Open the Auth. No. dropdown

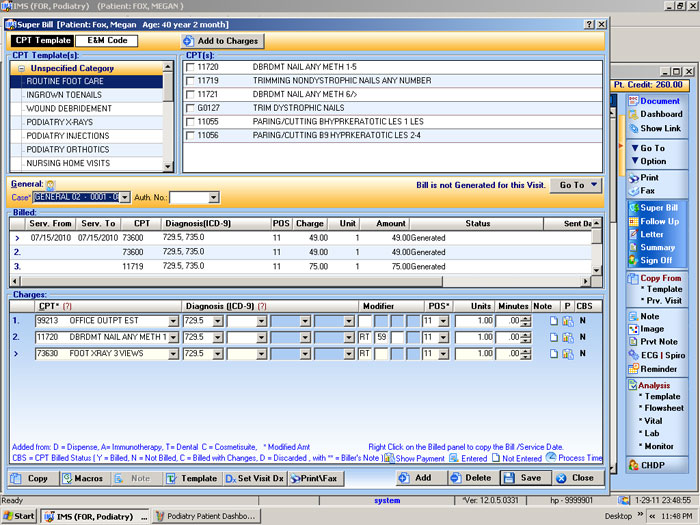(x=213, y=197)
